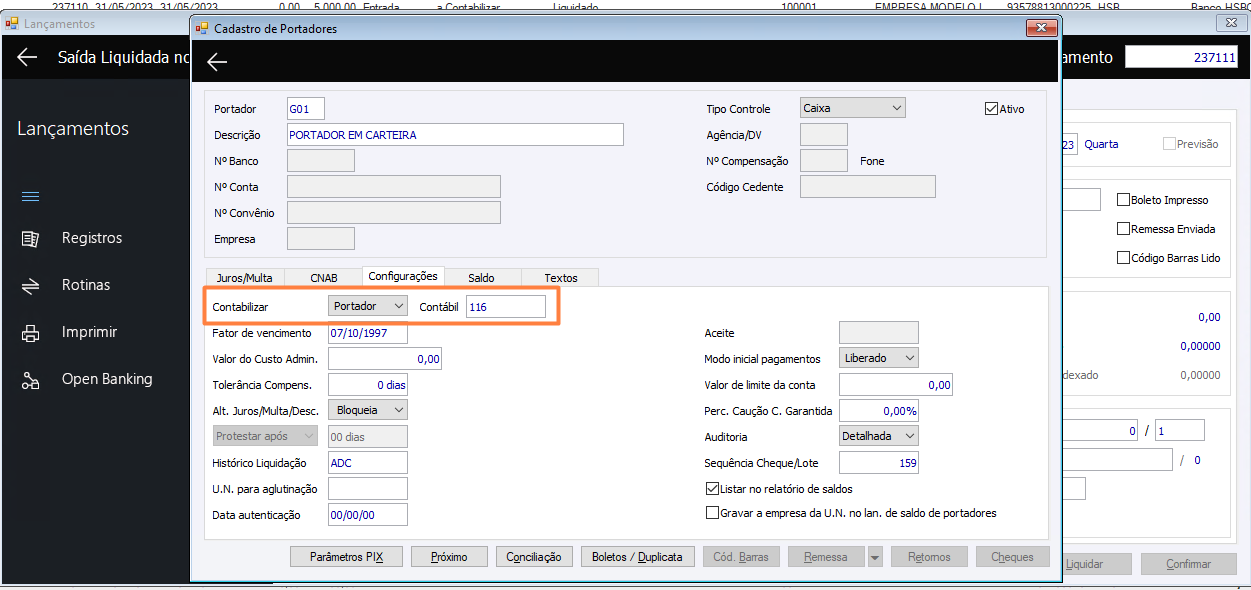Open Rotinas in the sidebar

86,286
